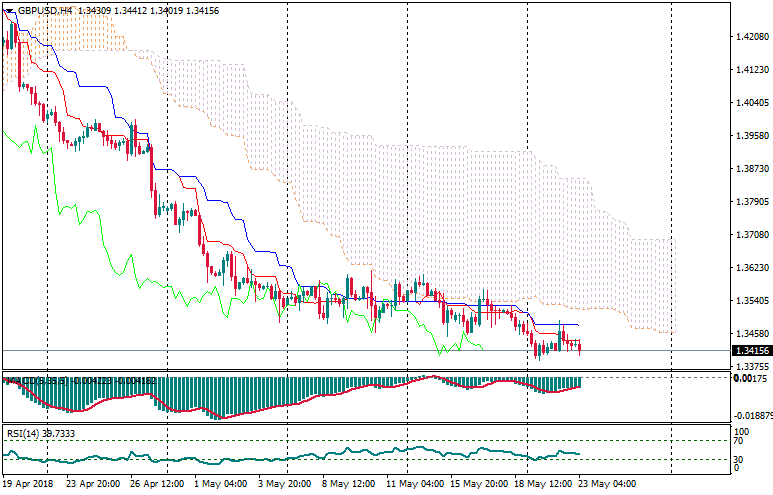
Task: Click the 1.42080 price axis label
Action: click(x=750, y=37)
